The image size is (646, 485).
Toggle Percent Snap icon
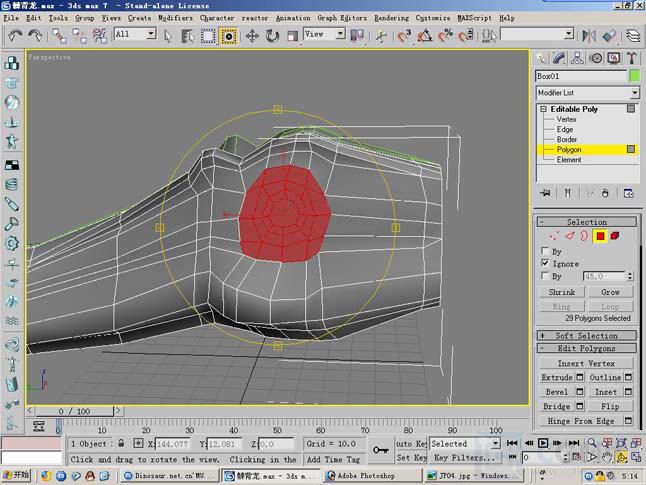pos(445,36)
